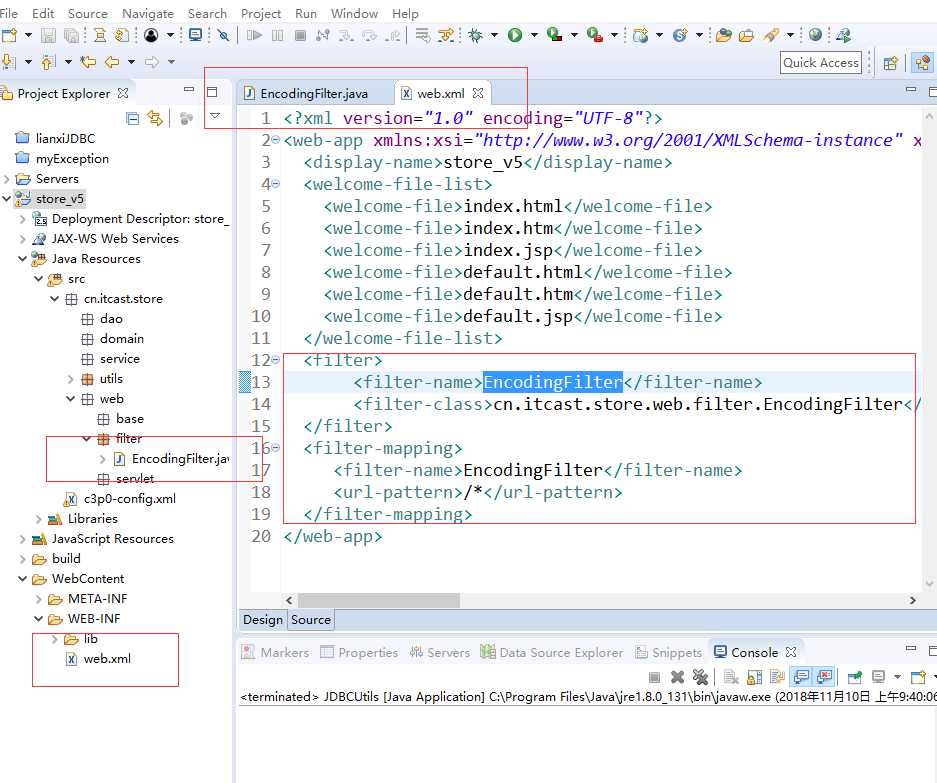The height and width of the screenshot is (783, 937).
Task: Open the Navigate menu
Action: coord(148,13)
